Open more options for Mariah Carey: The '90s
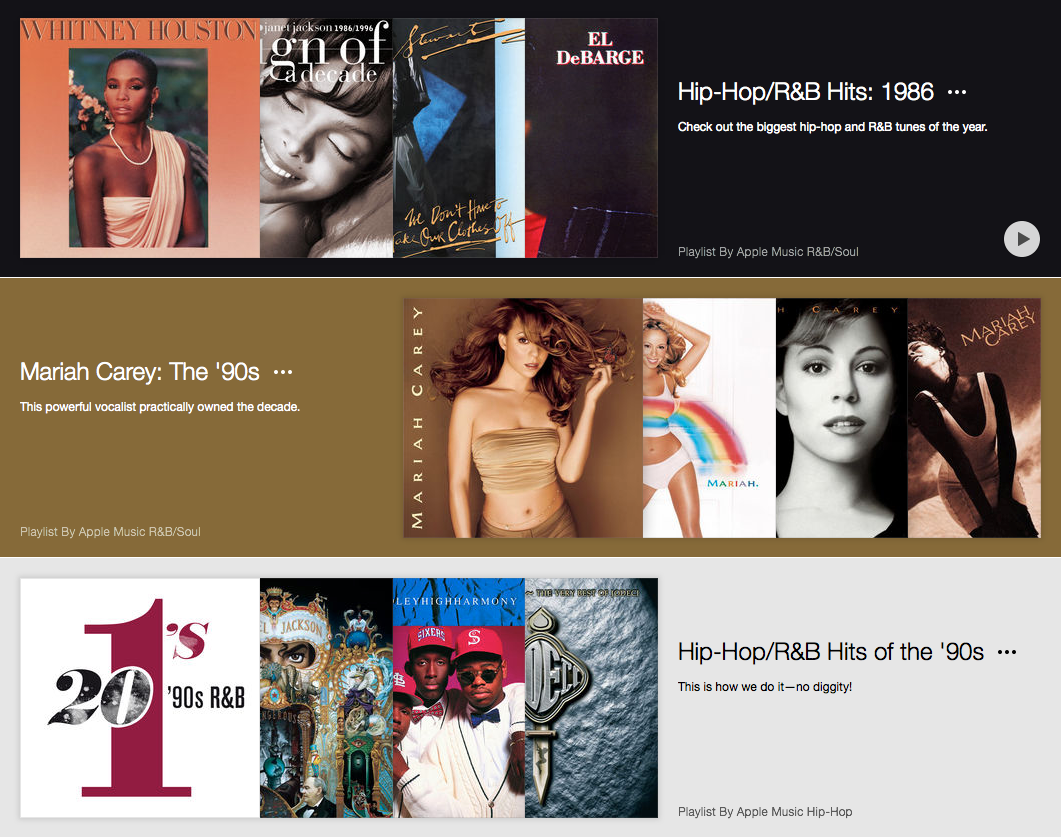1061x837 pixels. pyautogui.click(x=283, y=372)
